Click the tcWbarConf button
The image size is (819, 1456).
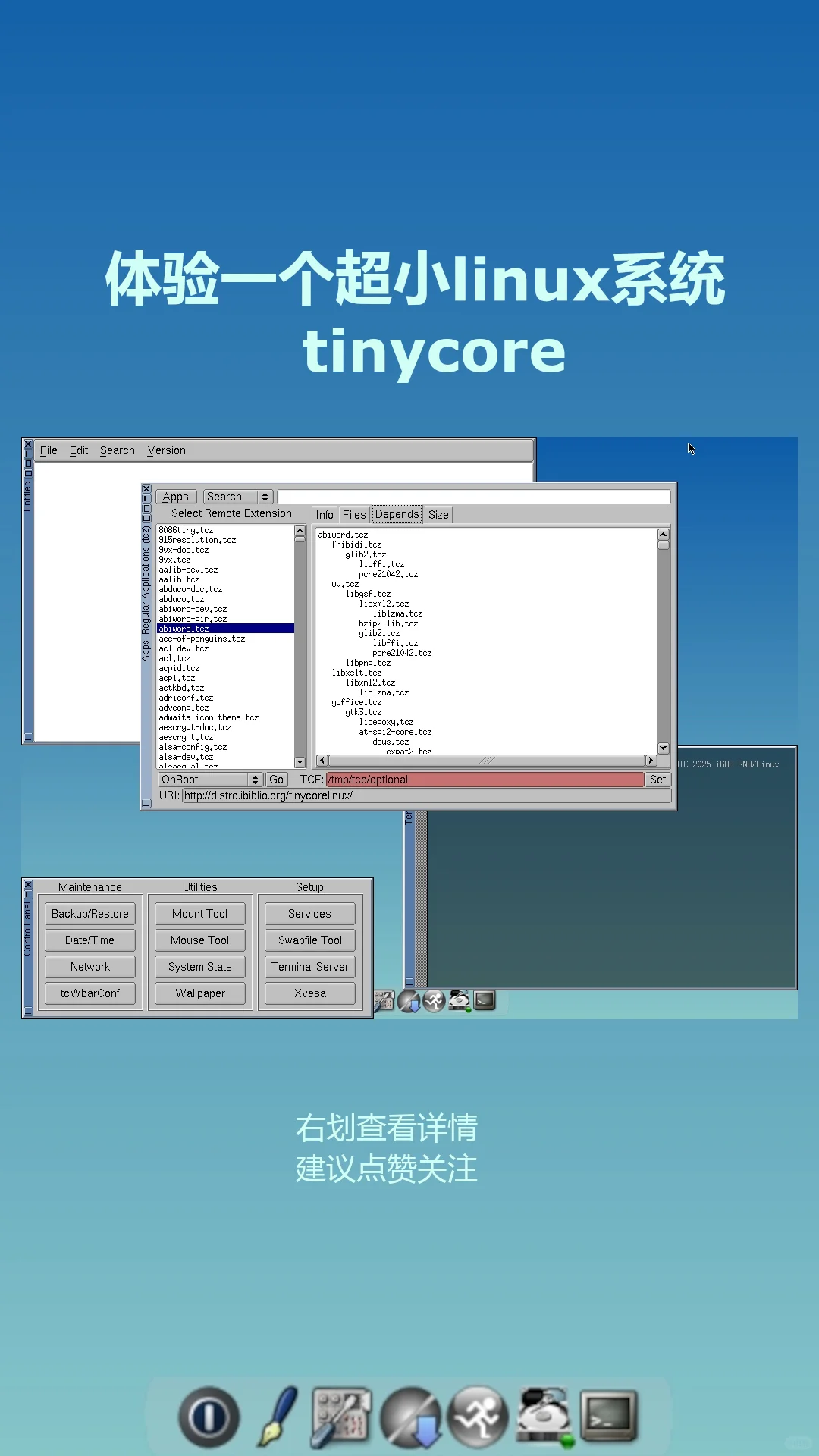click(90, 993)
